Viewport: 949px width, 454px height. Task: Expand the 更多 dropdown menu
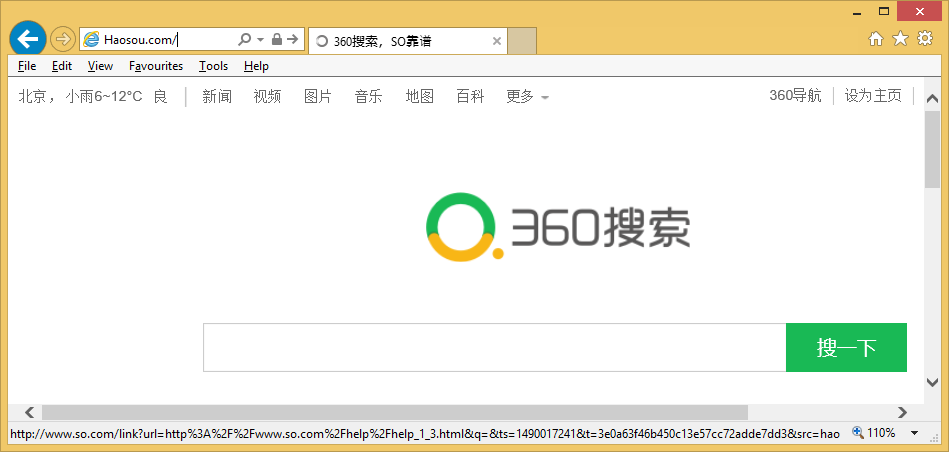click(527, 97)
